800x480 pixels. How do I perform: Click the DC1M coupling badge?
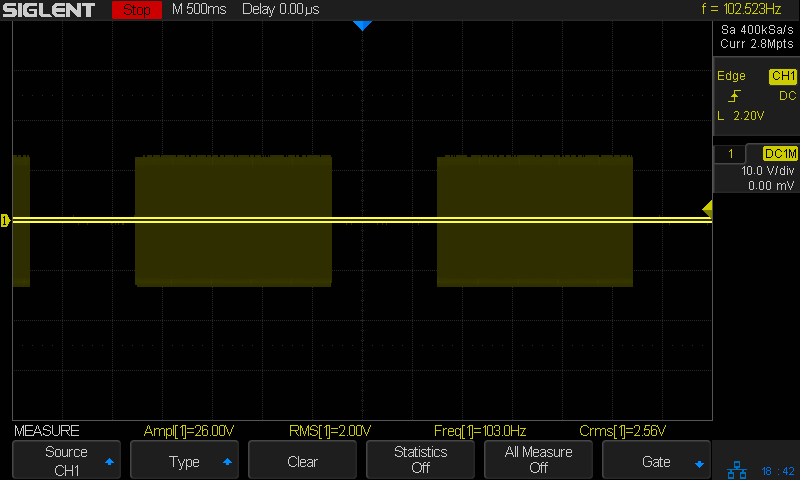780,154
